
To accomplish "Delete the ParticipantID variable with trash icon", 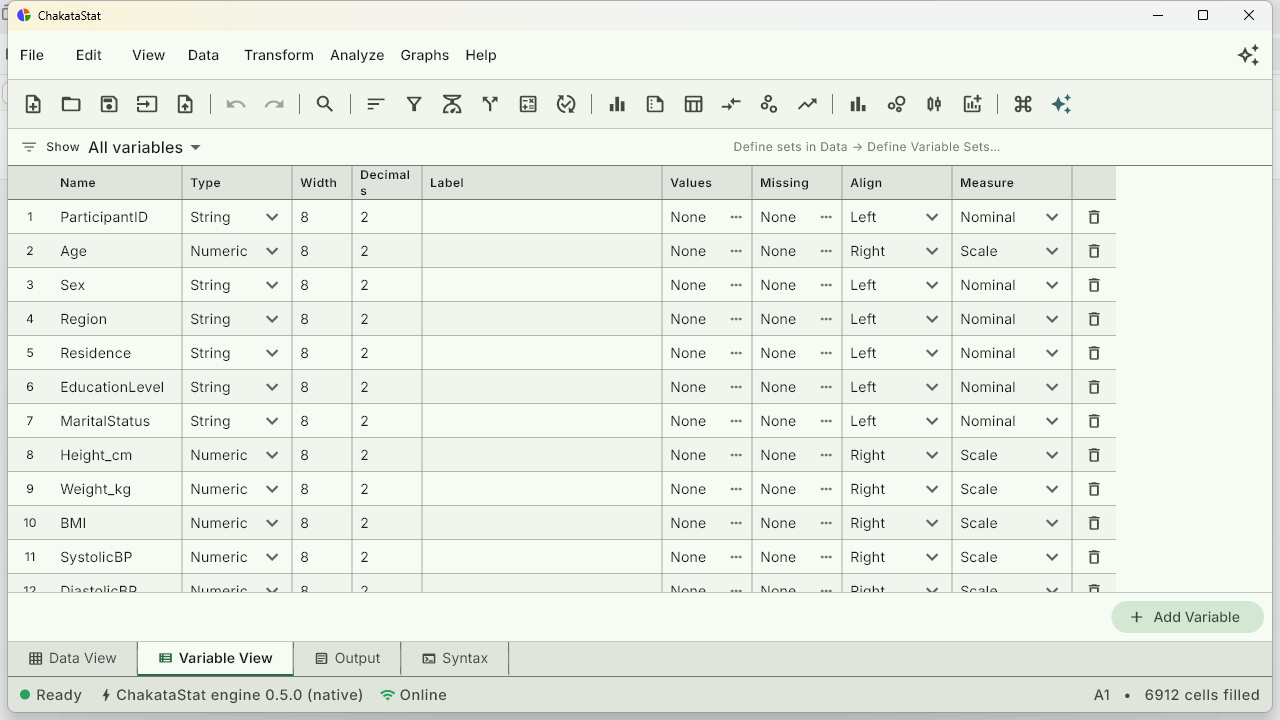I will [1094, 217].
